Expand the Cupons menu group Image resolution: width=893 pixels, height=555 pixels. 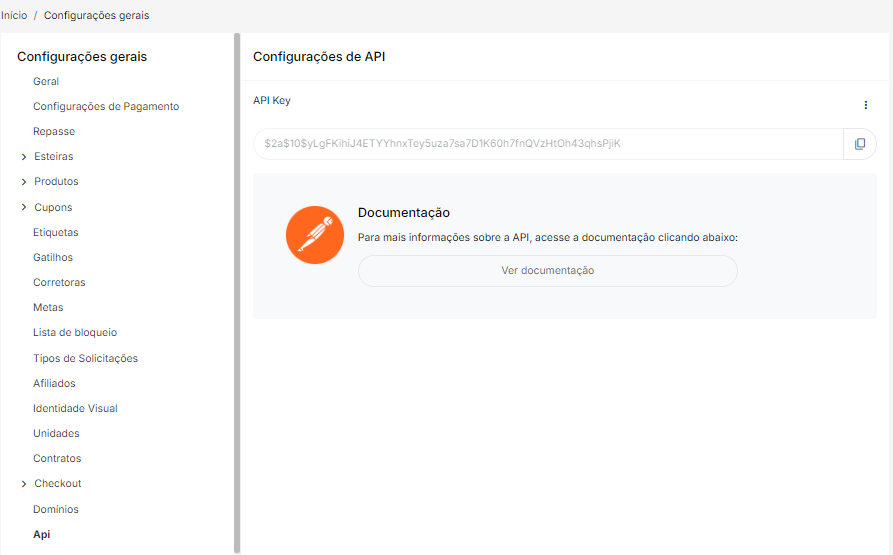point(23,208)
